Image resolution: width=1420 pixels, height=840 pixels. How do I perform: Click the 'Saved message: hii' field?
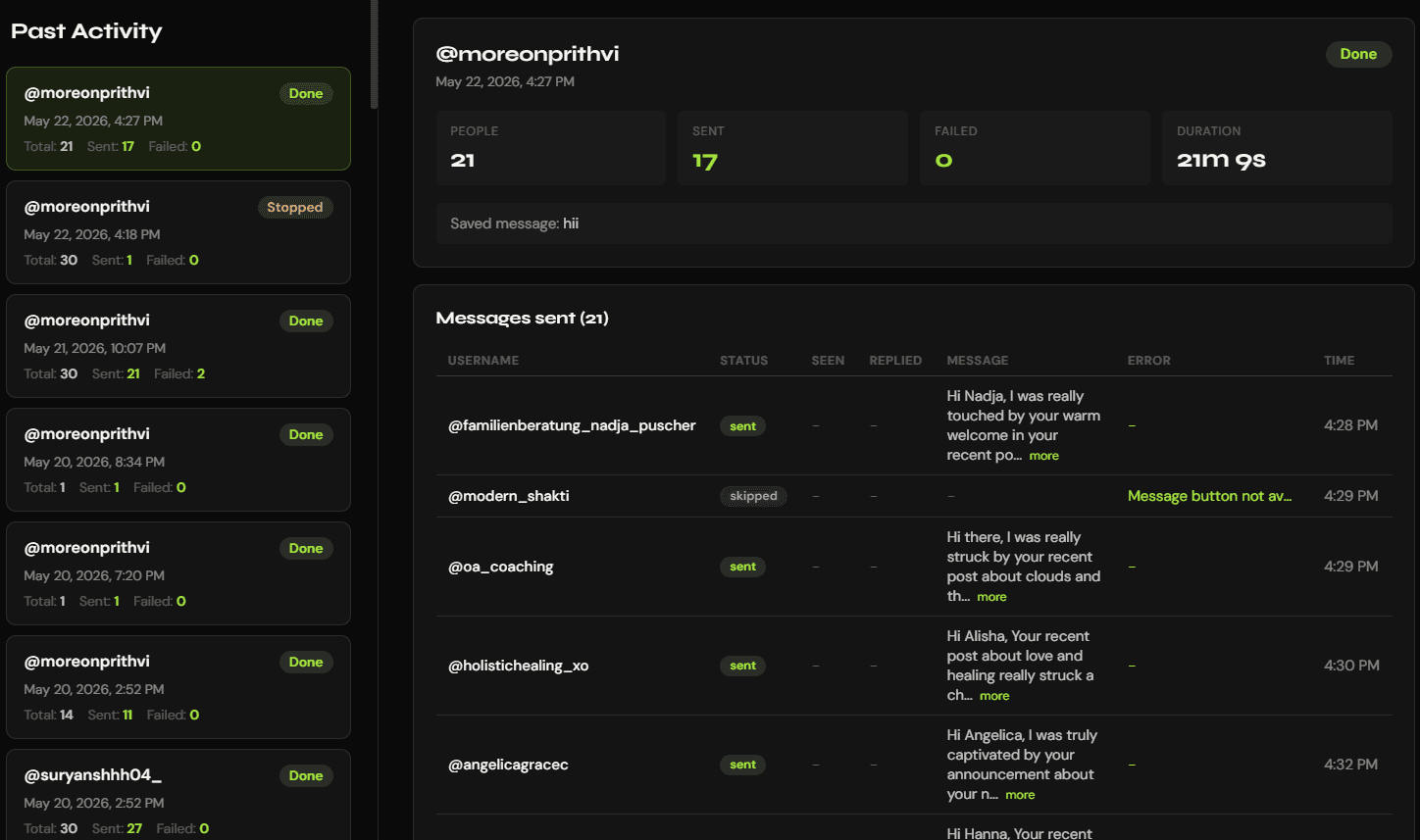point(914,223)
